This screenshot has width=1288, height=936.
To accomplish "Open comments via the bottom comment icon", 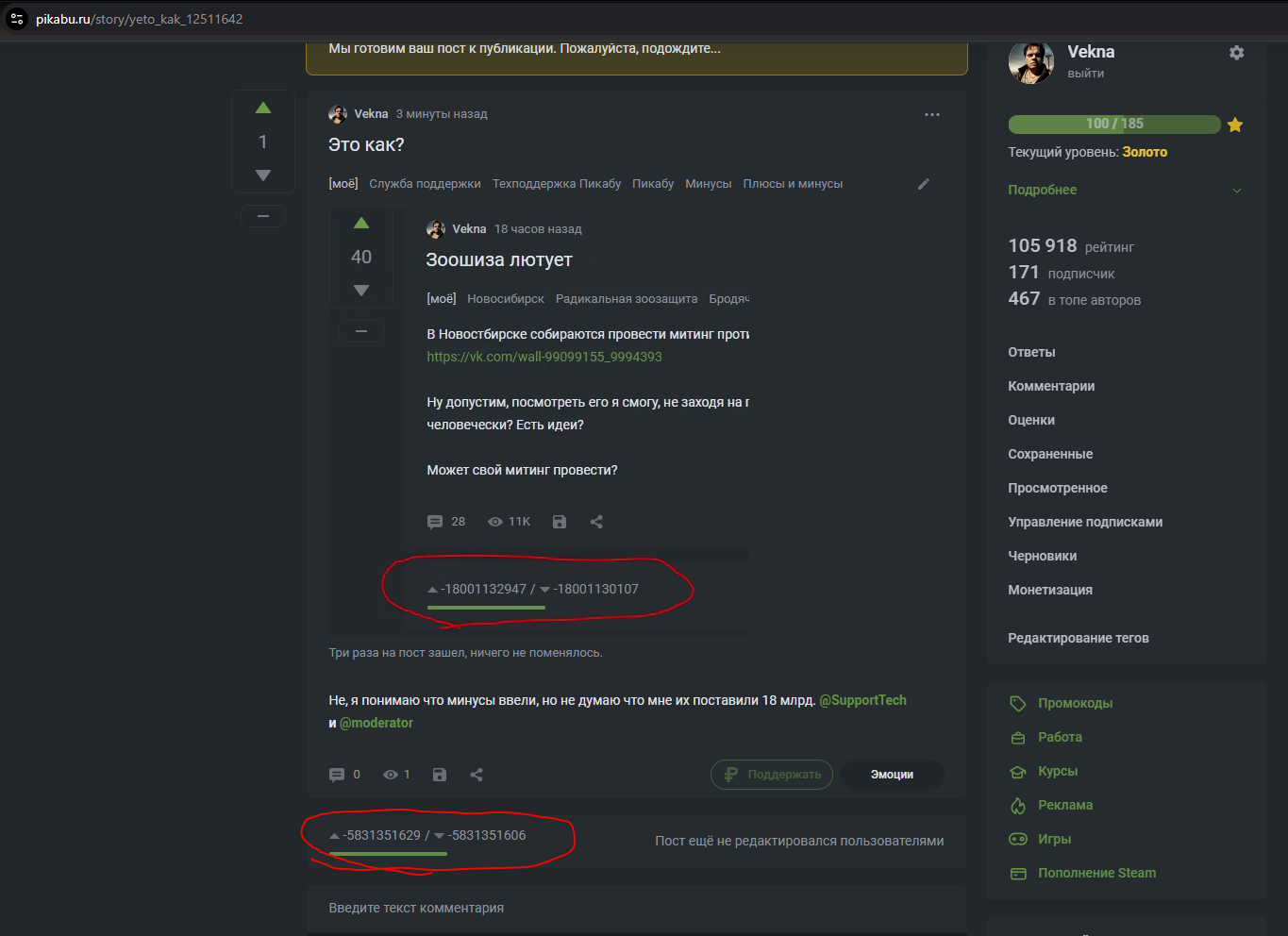I will point(337,775).
